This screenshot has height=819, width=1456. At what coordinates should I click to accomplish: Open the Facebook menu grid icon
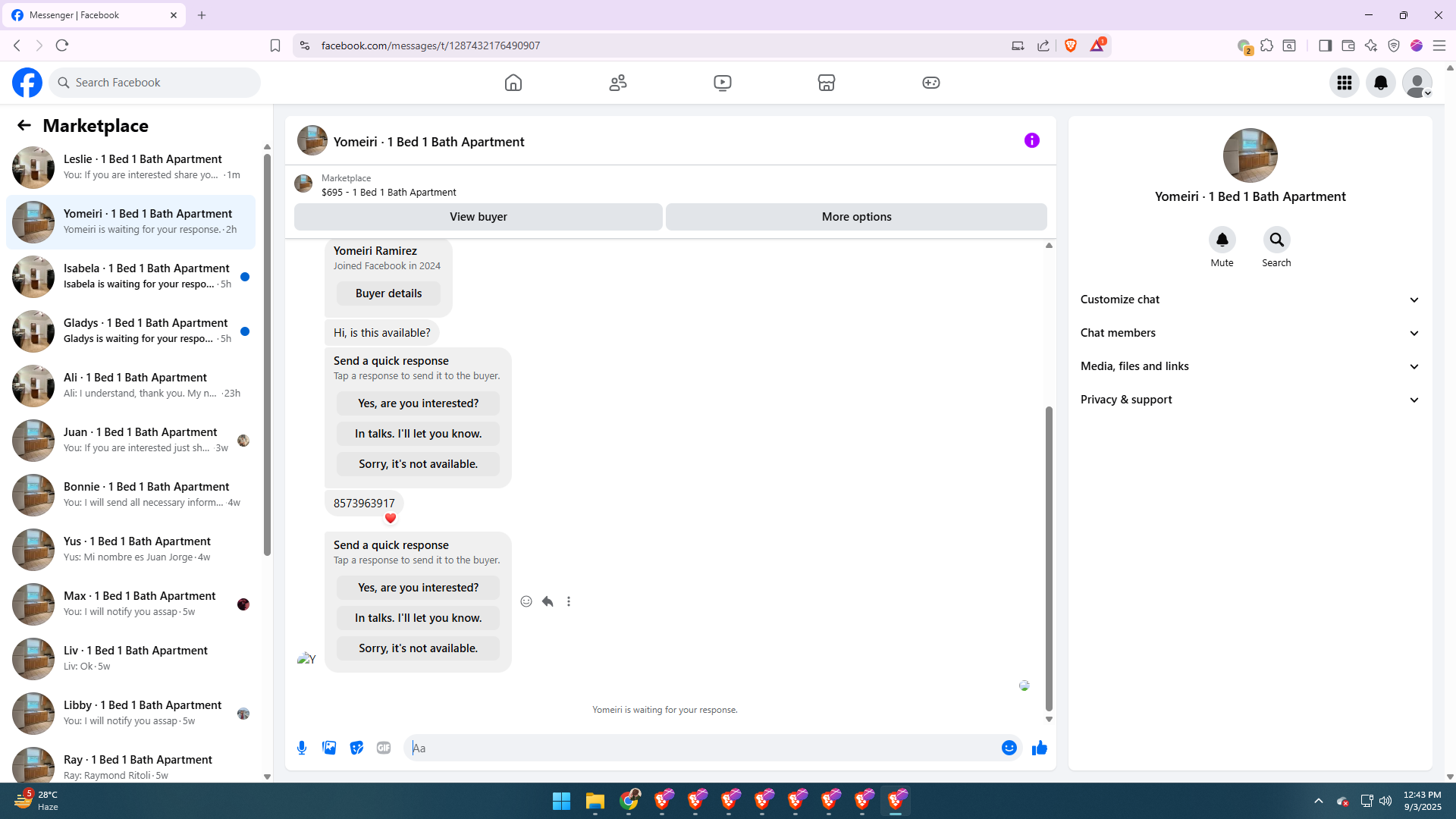pyautogui.click(x=1345, y=83)
